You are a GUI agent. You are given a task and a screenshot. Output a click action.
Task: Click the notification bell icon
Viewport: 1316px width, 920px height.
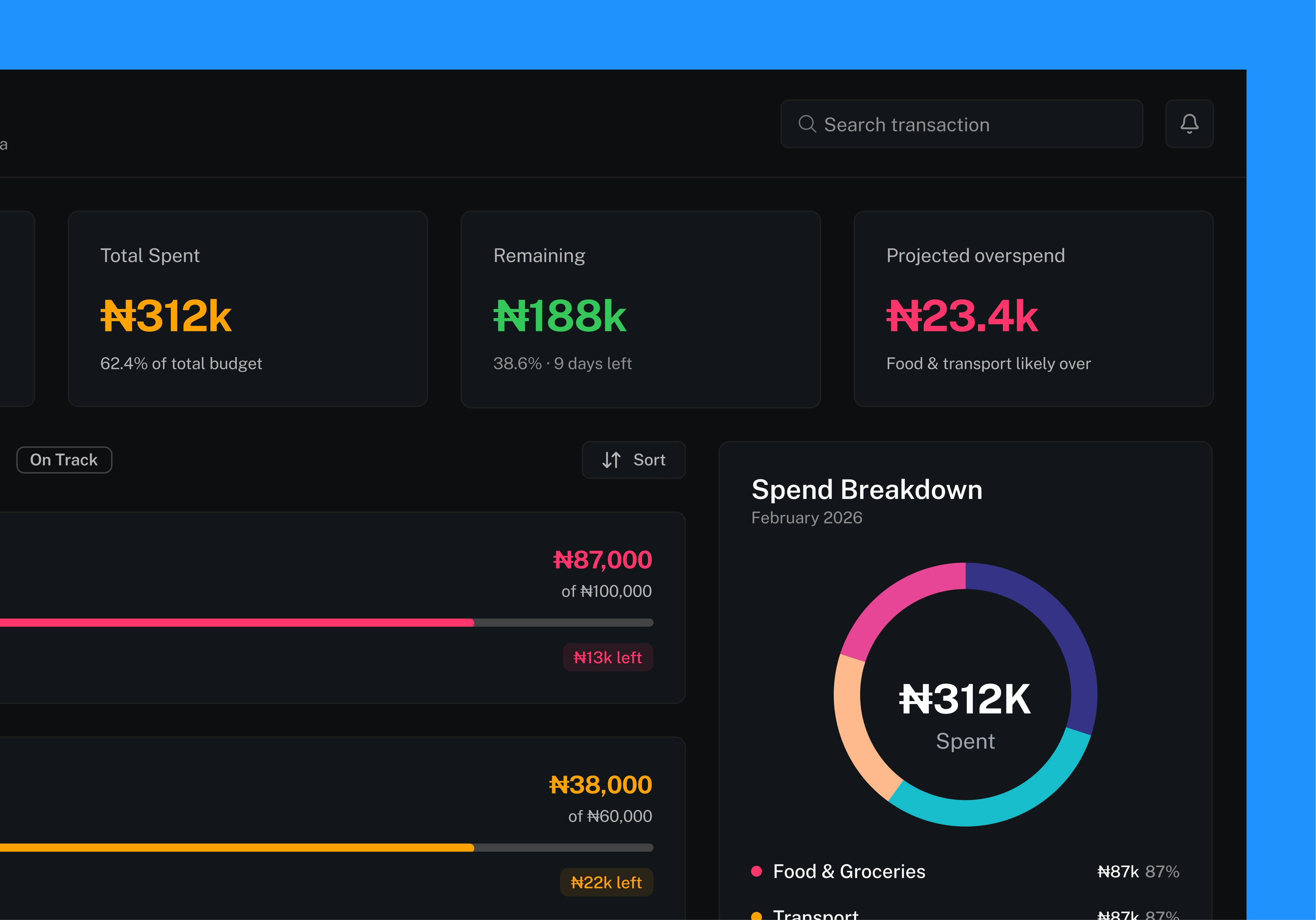coord(1189,124)
